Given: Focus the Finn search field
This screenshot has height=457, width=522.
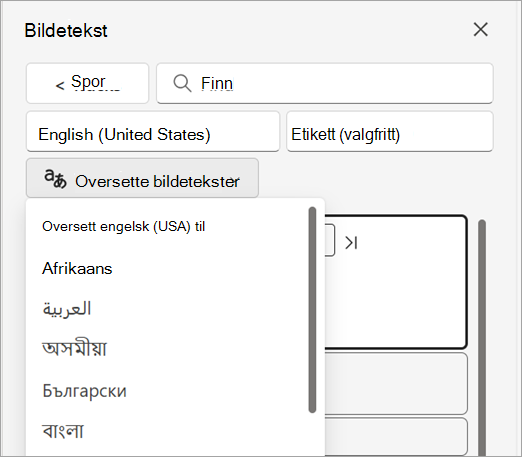Looking at the screenshot, I should point(325,83).
